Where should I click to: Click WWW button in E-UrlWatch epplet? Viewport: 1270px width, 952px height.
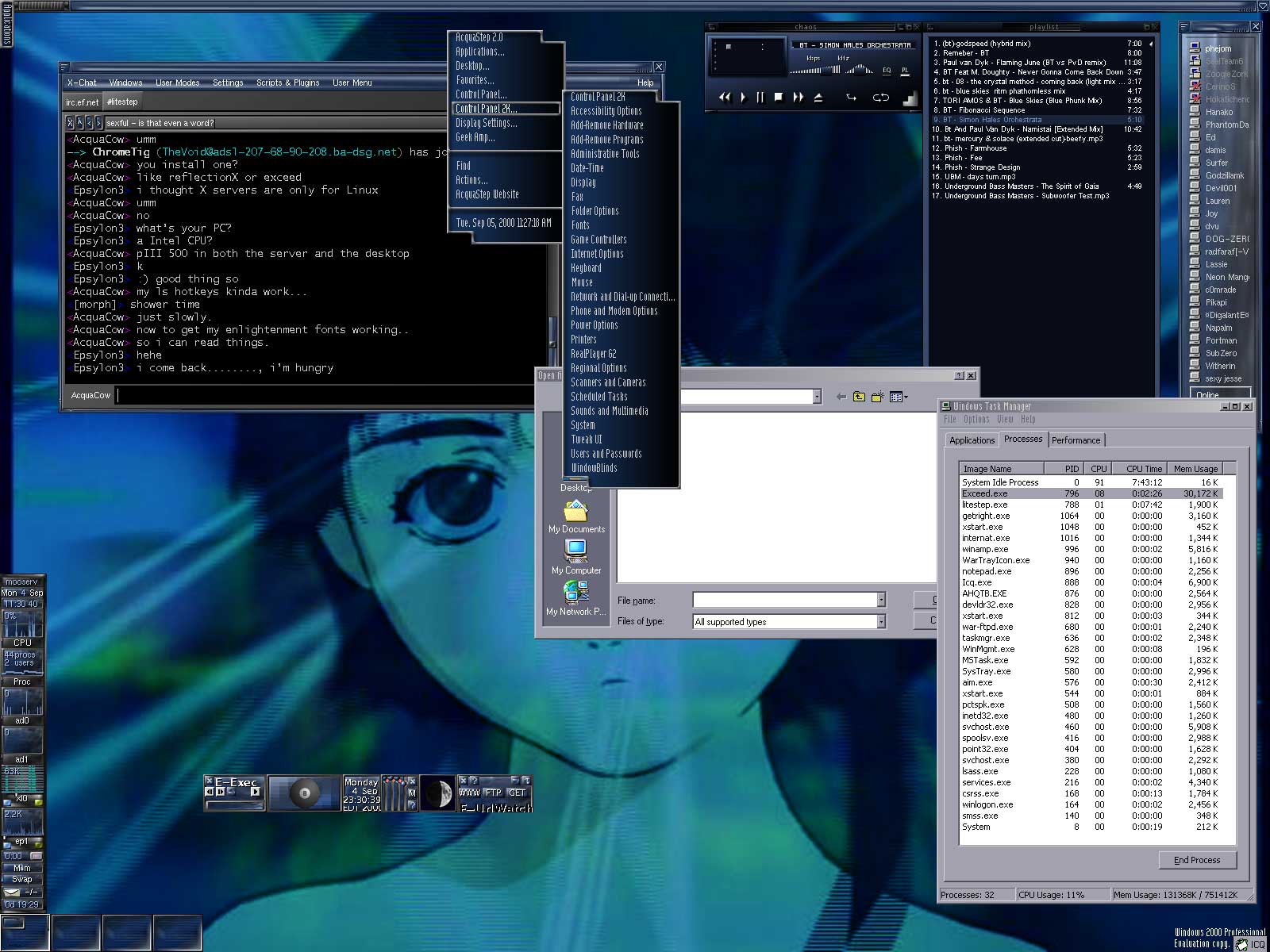(470, 793)
